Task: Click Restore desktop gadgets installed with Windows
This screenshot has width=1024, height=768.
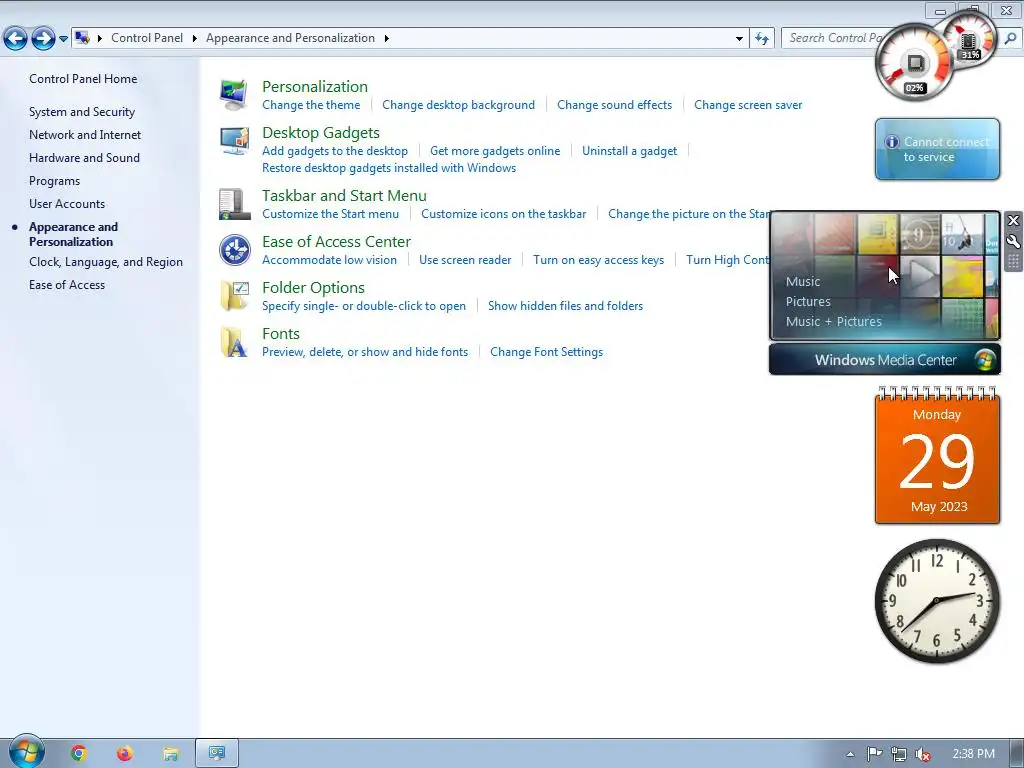Action: pos(389,168)
